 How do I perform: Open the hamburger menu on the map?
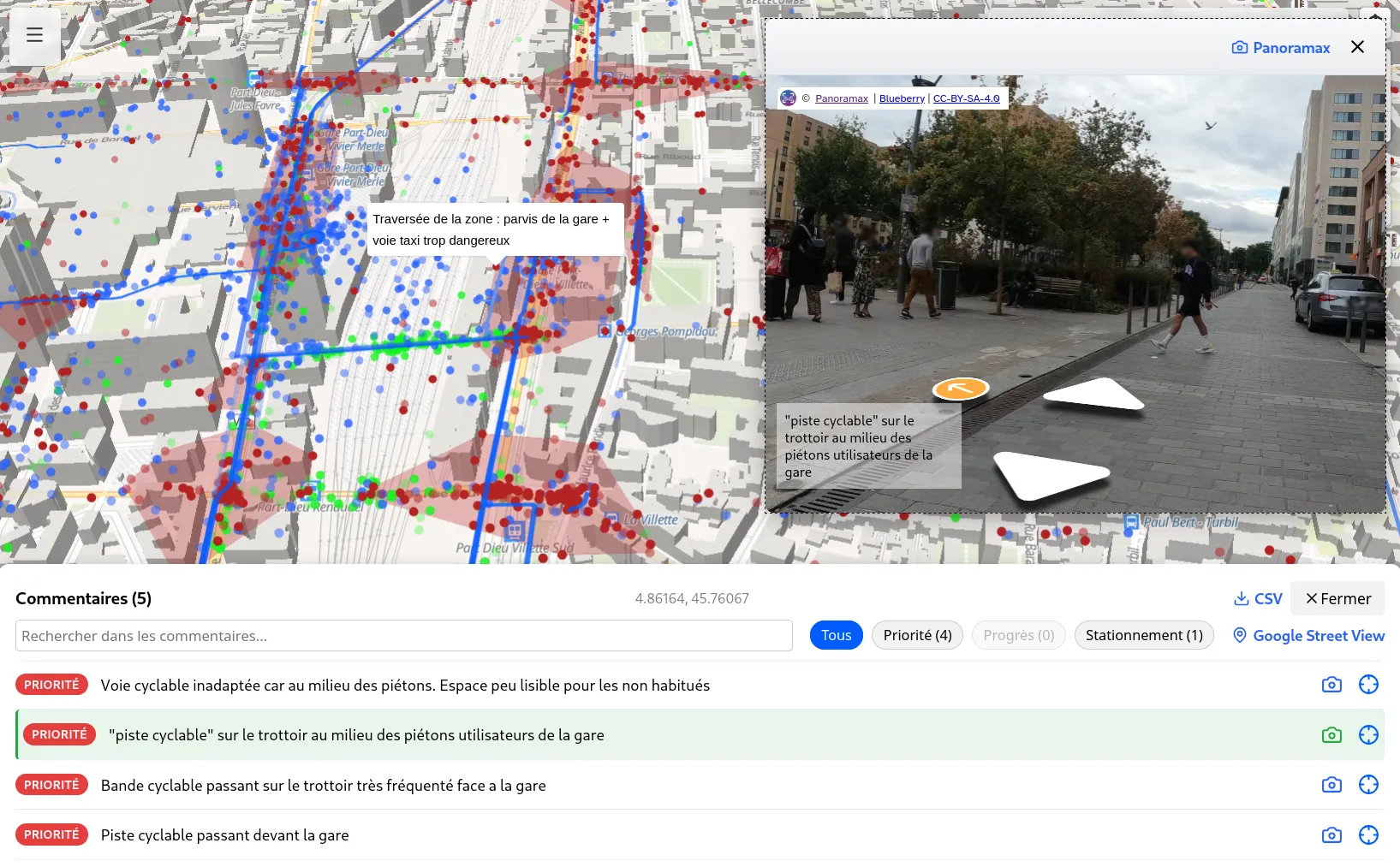[x=34, y=35]
